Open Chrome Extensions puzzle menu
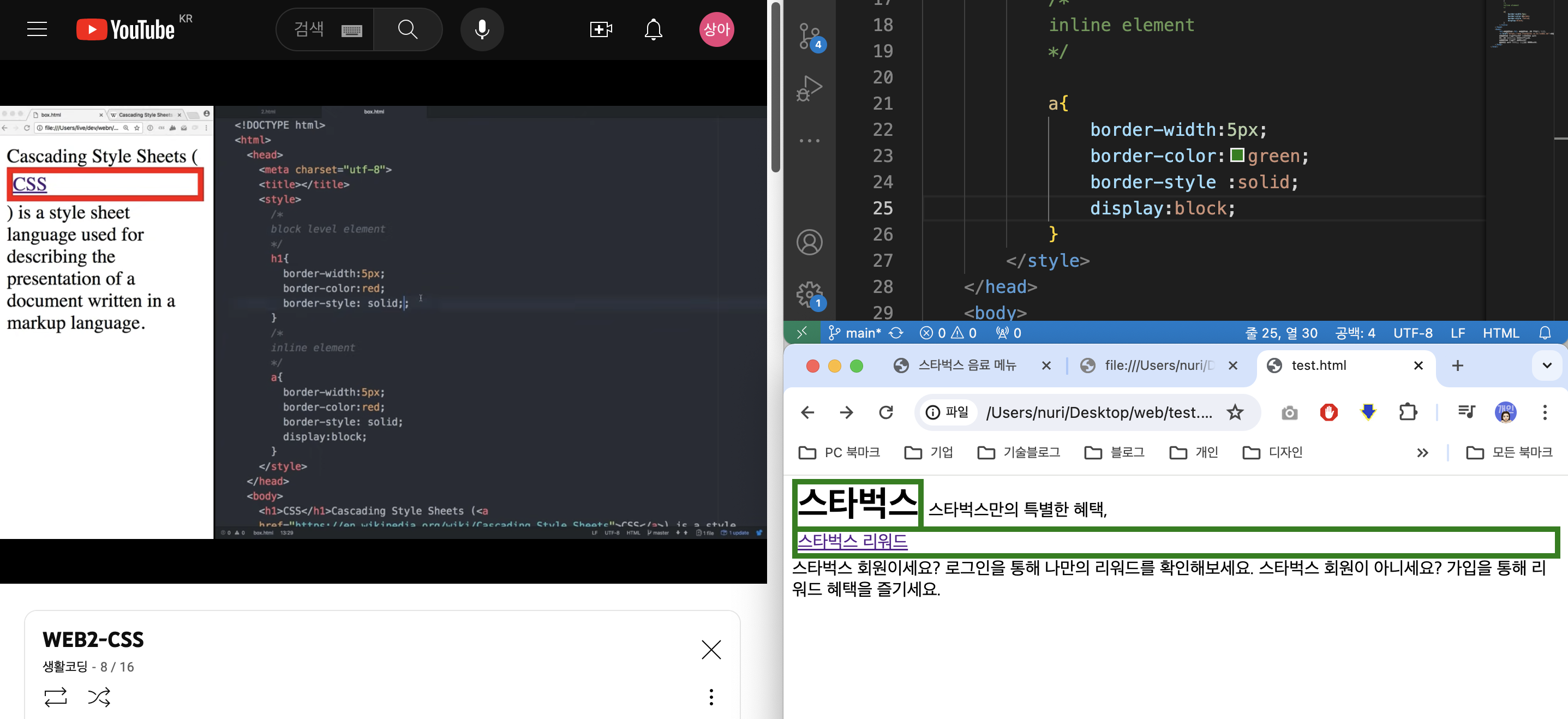The height and width of the screenshot is (719, 1568). click(1408, 413)
